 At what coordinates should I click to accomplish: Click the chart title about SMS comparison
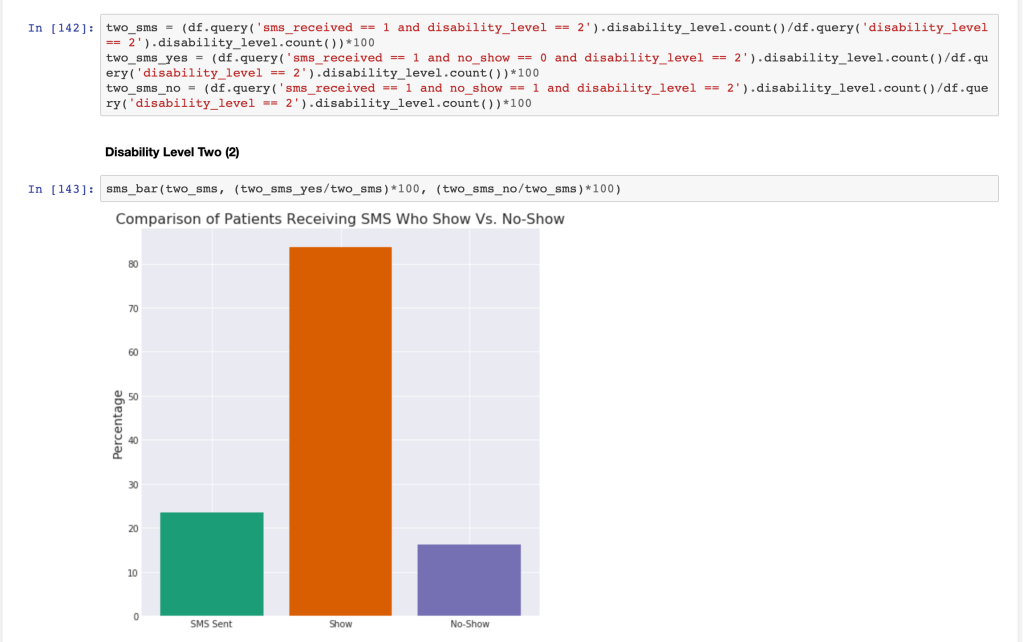coord(340,219)
